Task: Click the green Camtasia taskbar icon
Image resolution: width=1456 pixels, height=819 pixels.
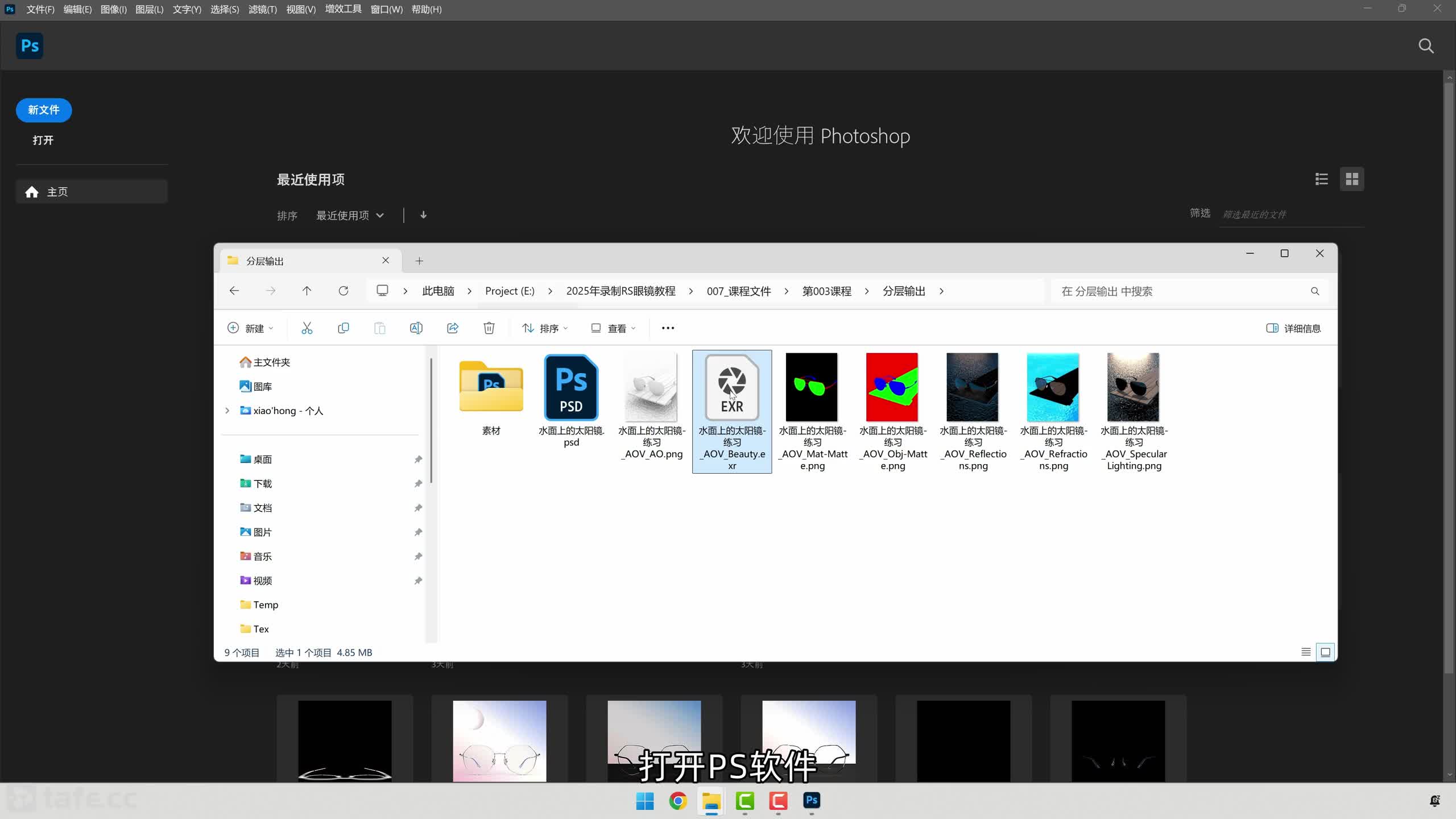Action: click(744, 801)
